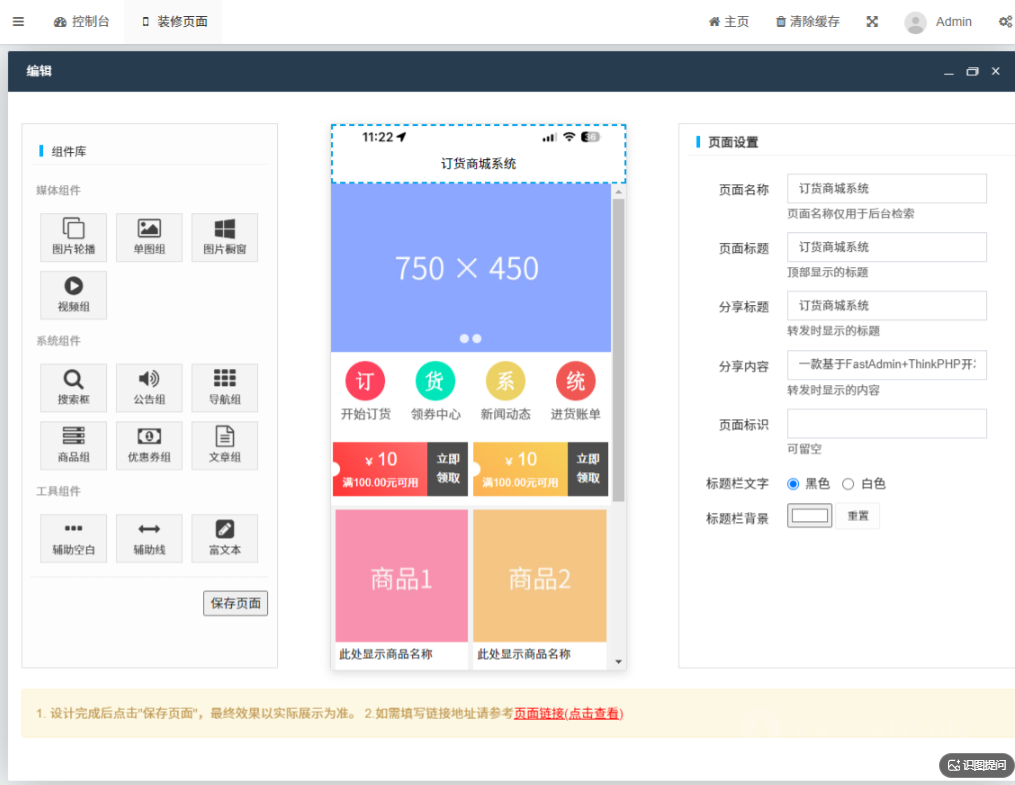This screenshot has height=785, width=1015.
Task: Open the 标题栏背景 color picker swatch
Action: pyautogui.click(x=809, y=516)
